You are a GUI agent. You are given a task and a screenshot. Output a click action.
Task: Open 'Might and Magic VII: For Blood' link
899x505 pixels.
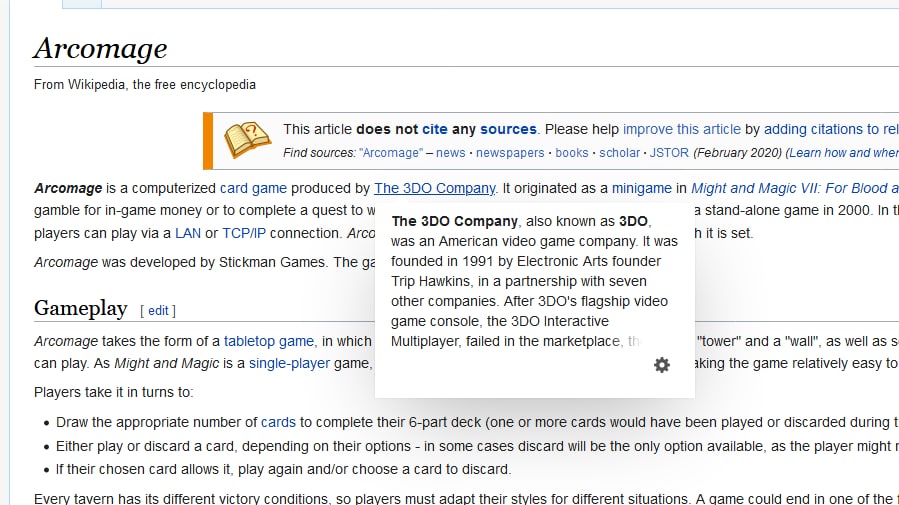click(x=795, y=188)
